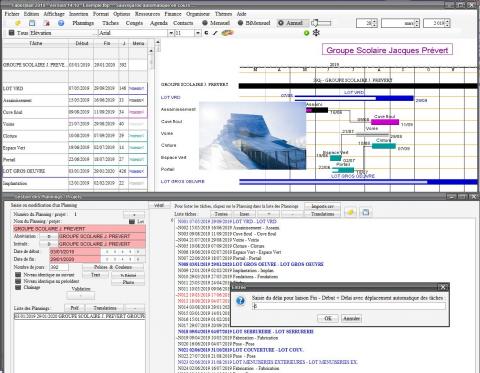The width and height of the screenshot is (480, 373).
Task: Click the Trait button
Action: tap(96, 275)
